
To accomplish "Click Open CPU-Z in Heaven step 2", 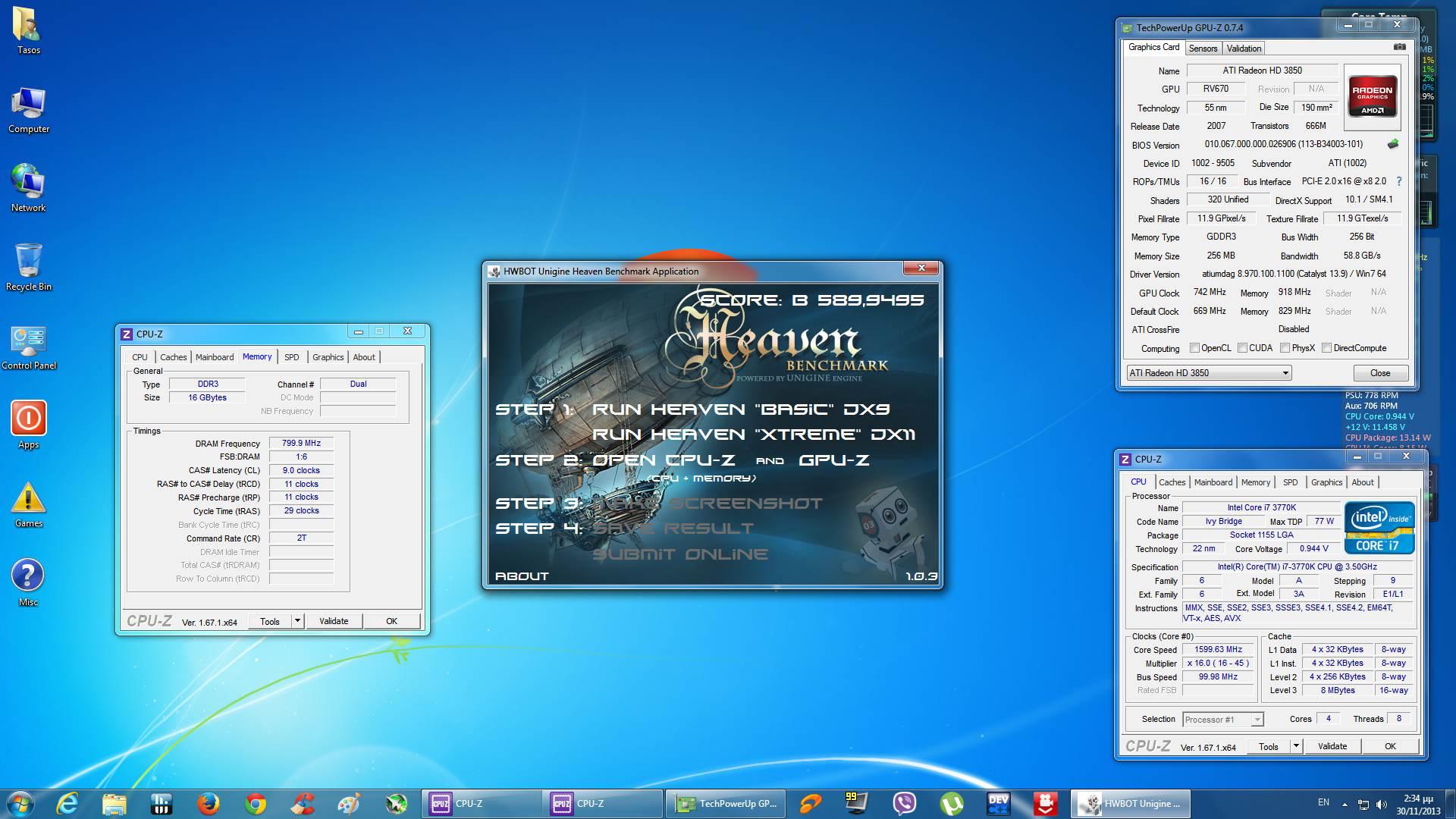I will (x=664, y=460).
